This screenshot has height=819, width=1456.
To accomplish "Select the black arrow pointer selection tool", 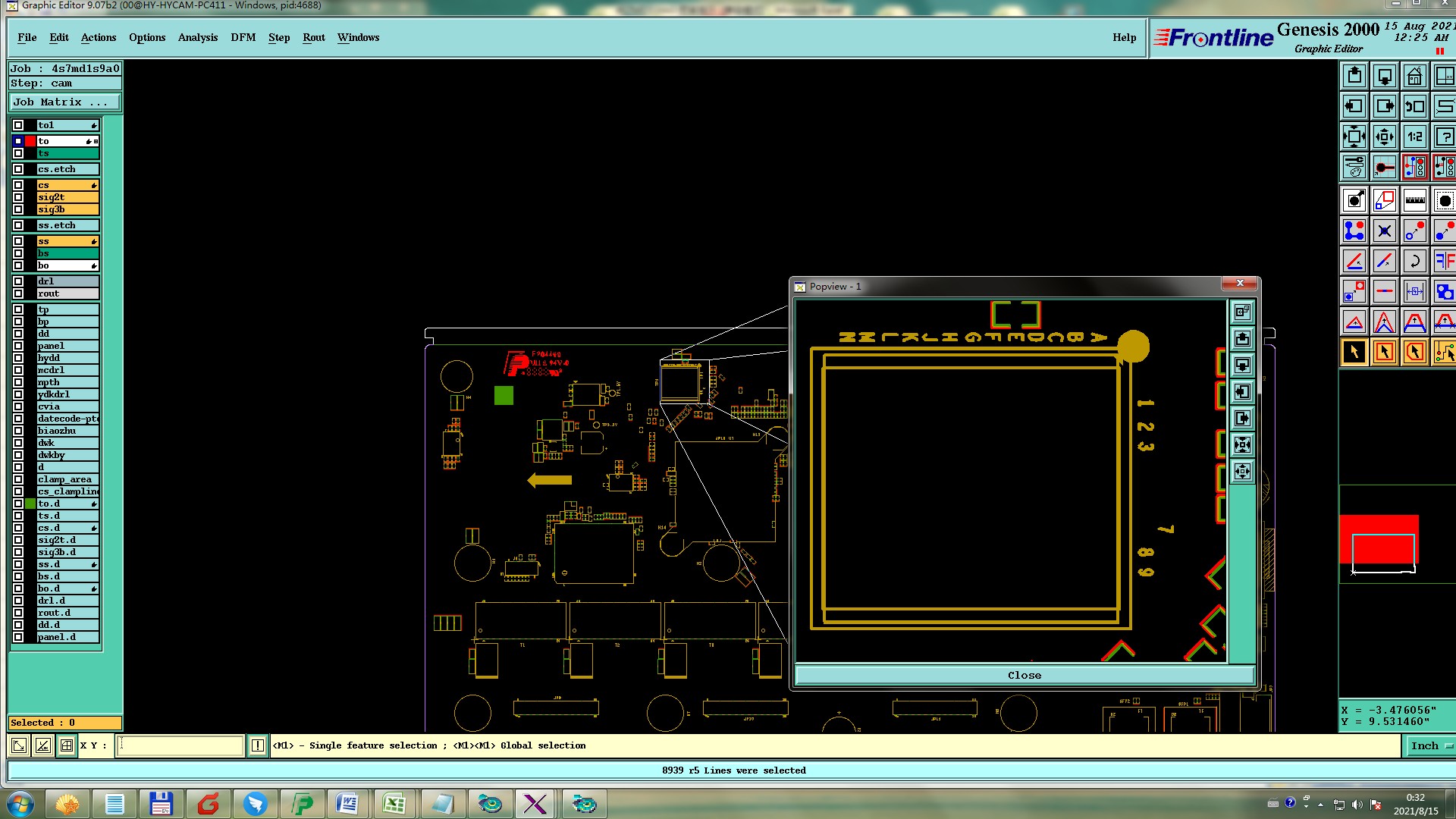I will (1354, 352).
